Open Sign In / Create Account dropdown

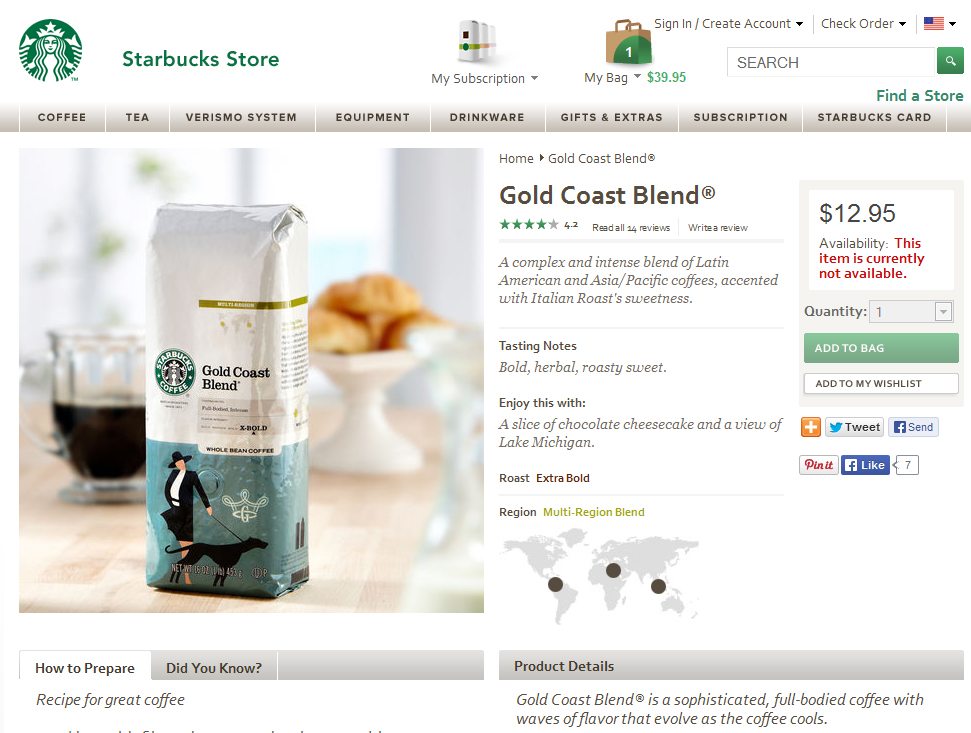(x=729, y=24)
